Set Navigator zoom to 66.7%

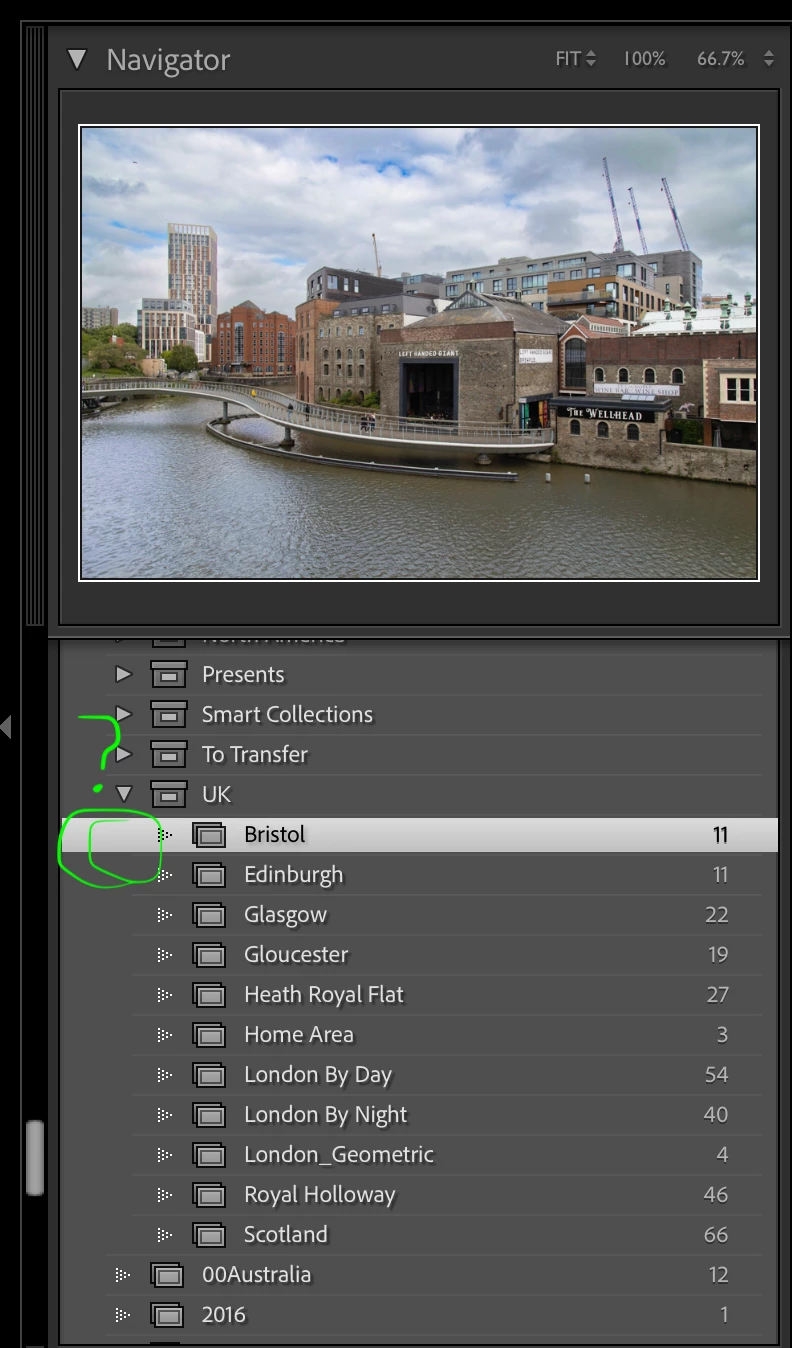point(721,59)
